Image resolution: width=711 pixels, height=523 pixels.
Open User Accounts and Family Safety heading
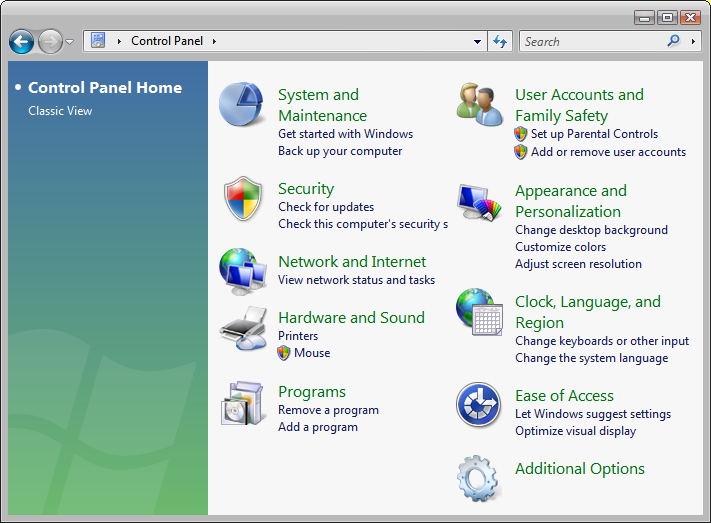pyautogui.click(x=579, y=105)
